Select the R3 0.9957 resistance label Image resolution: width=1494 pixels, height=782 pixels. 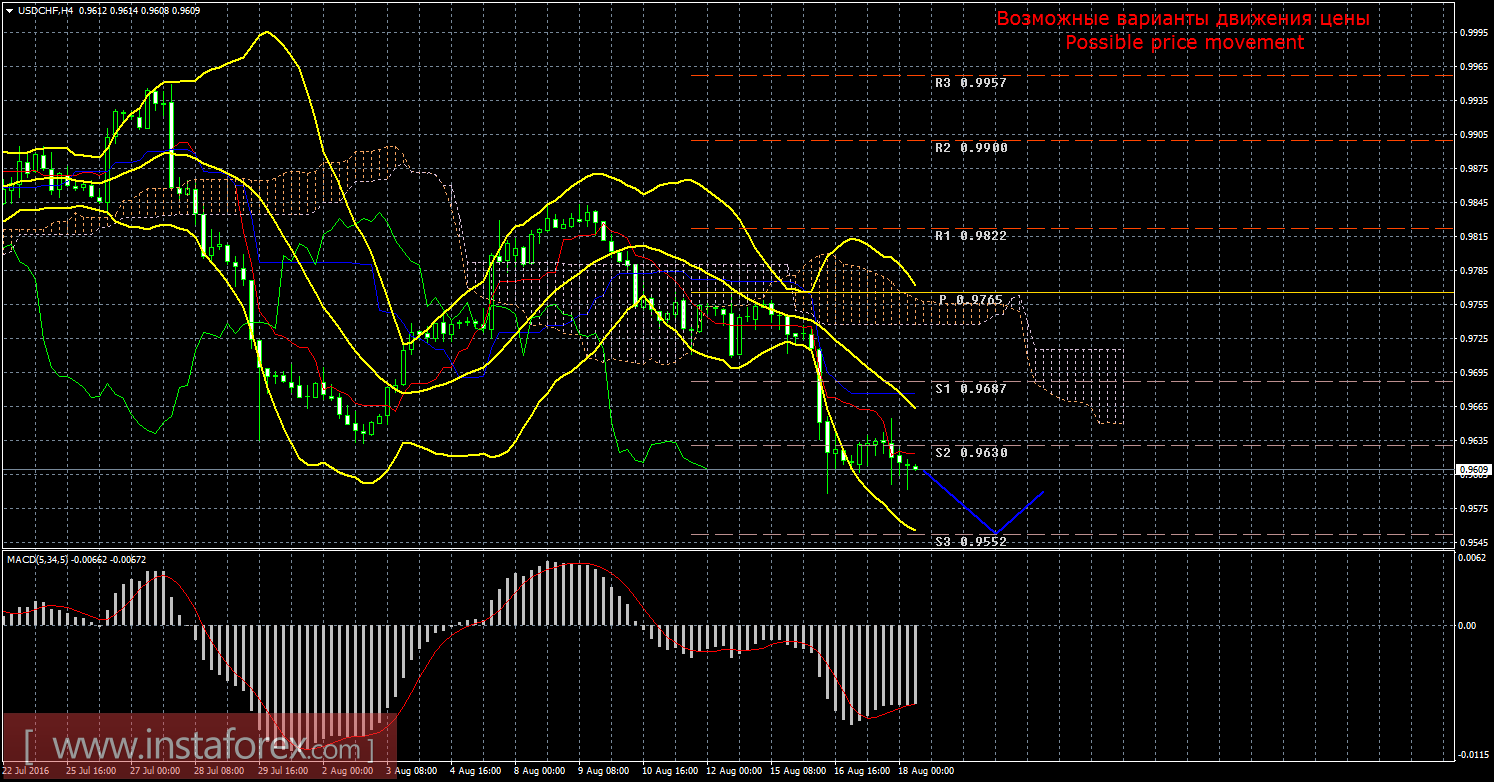(970, 83)
